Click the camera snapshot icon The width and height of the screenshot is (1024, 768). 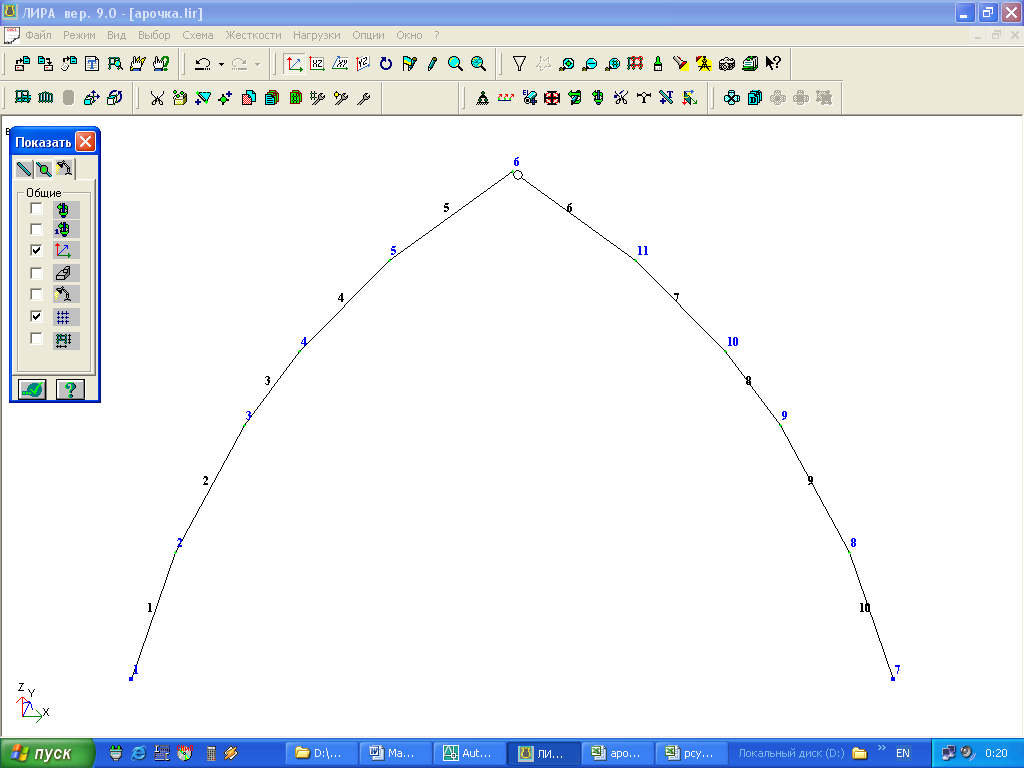(727, 63)
